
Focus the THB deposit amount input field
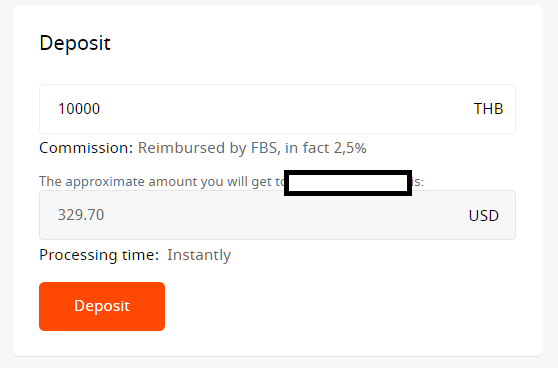tap(277, 109)
